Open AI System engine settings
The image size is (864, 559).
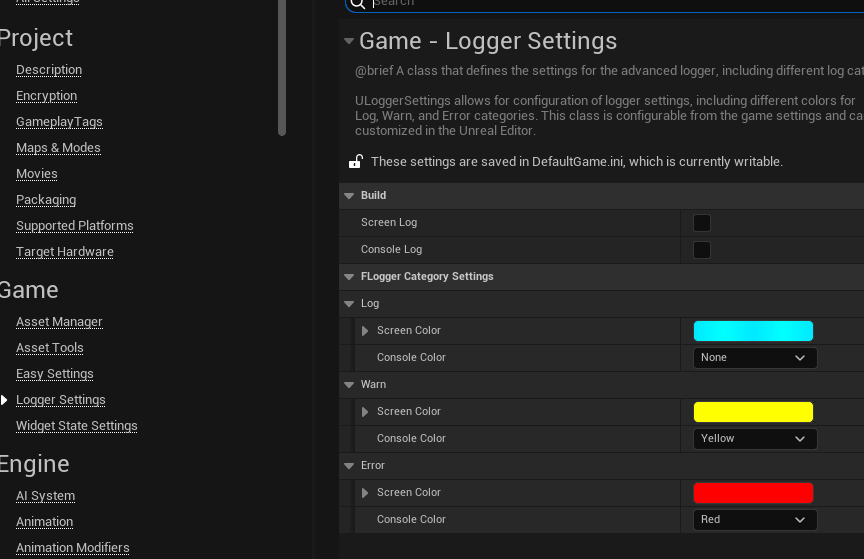[45, 496]
